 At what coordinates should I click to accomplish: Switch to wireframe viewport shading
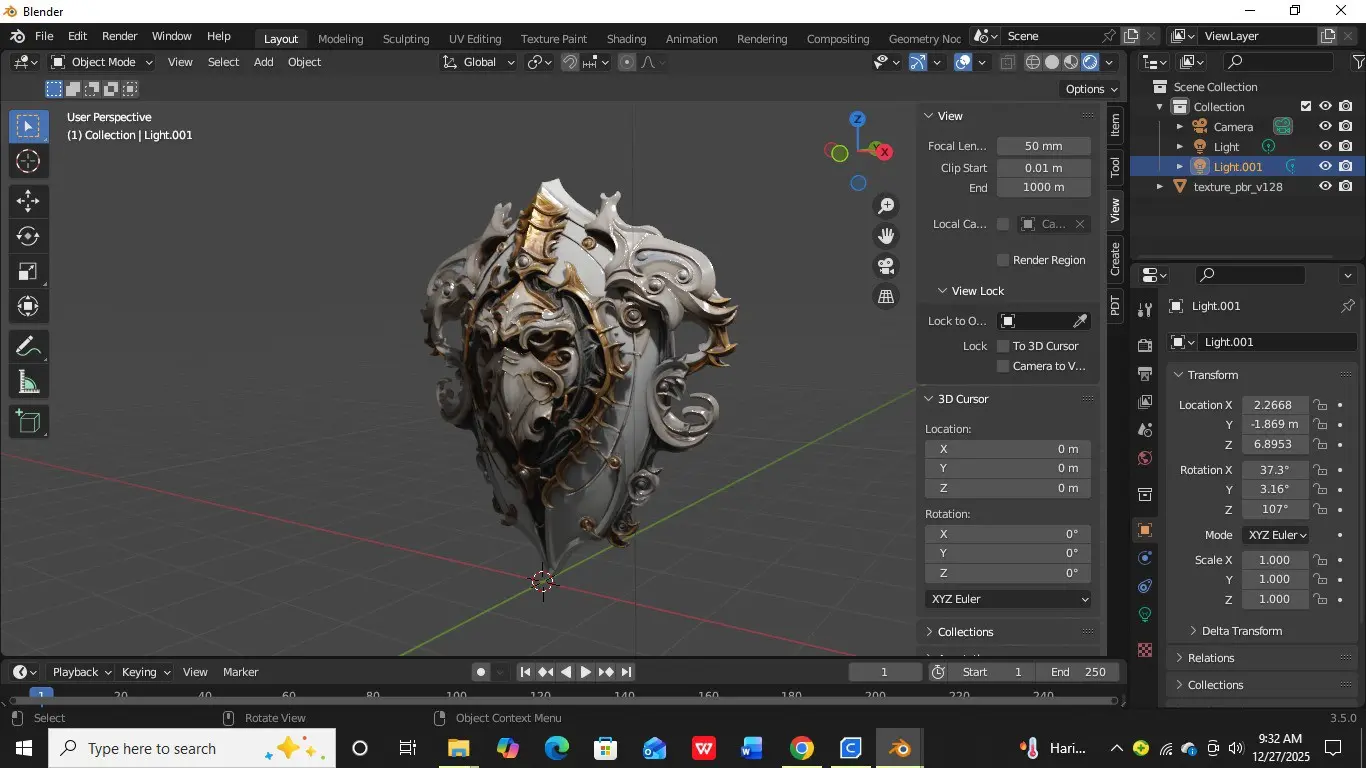1033,62
